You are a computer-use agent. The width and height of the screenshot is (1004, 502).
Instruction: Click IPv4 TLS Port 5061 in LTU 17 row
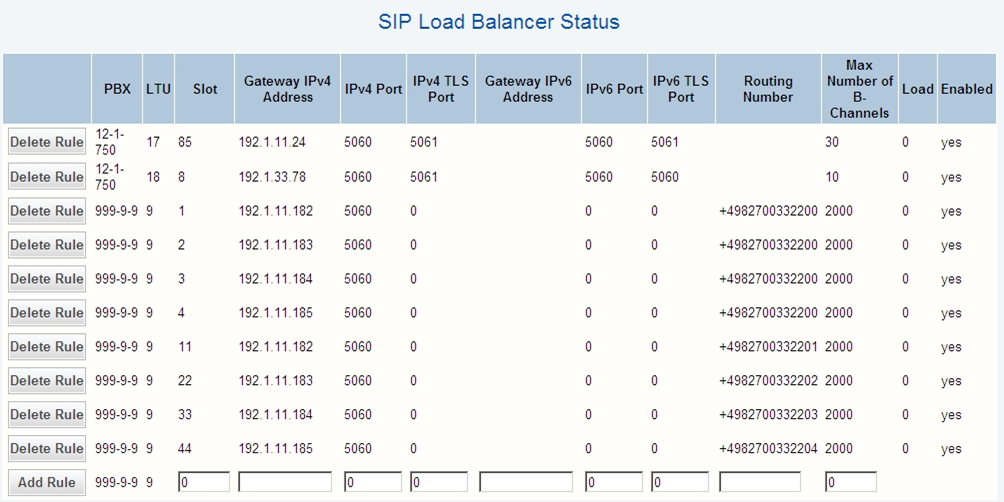coord(424,142)
